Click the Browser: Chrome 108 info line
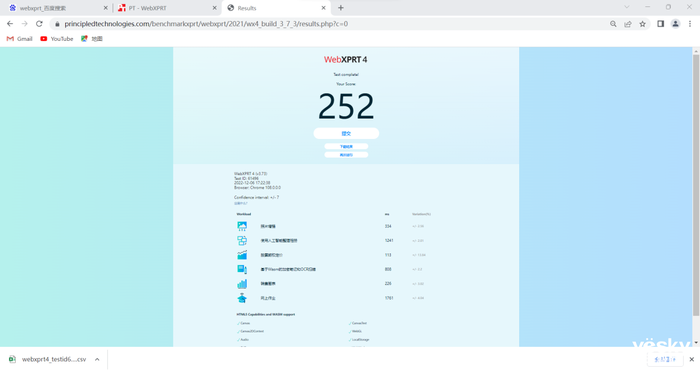 258,188
